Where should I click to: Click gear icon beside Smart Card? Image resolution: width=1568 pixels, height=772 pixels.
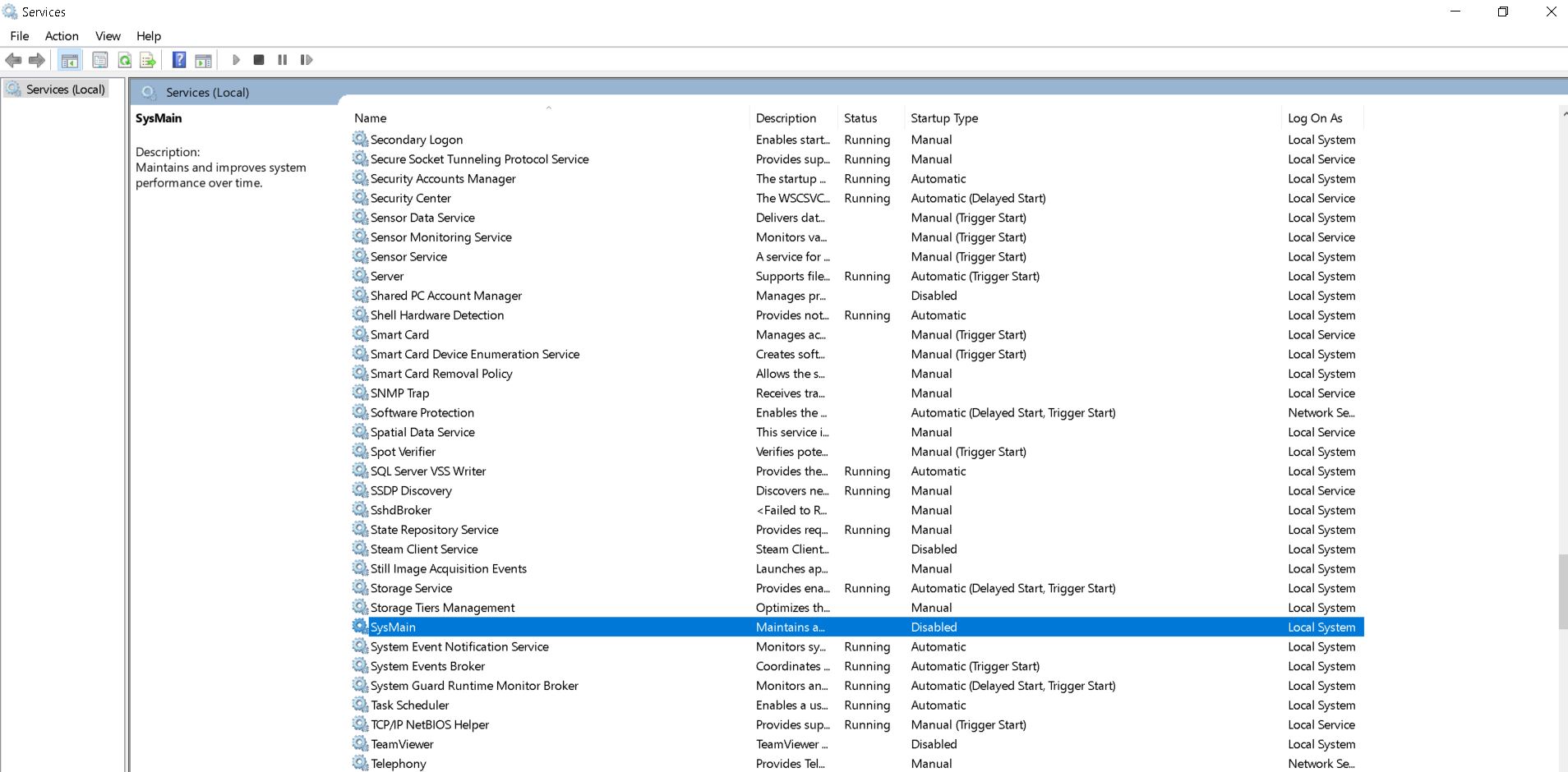tap(360, 333)
